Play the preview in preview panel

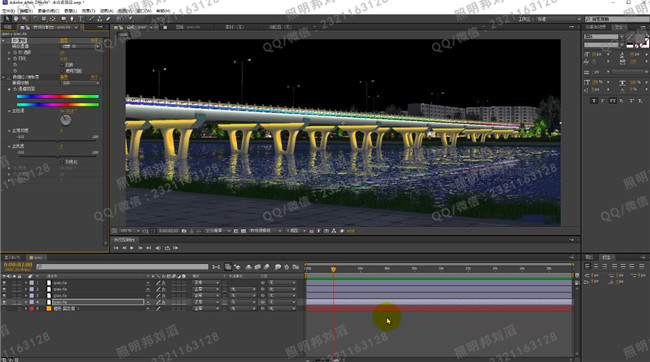(132, 248)
